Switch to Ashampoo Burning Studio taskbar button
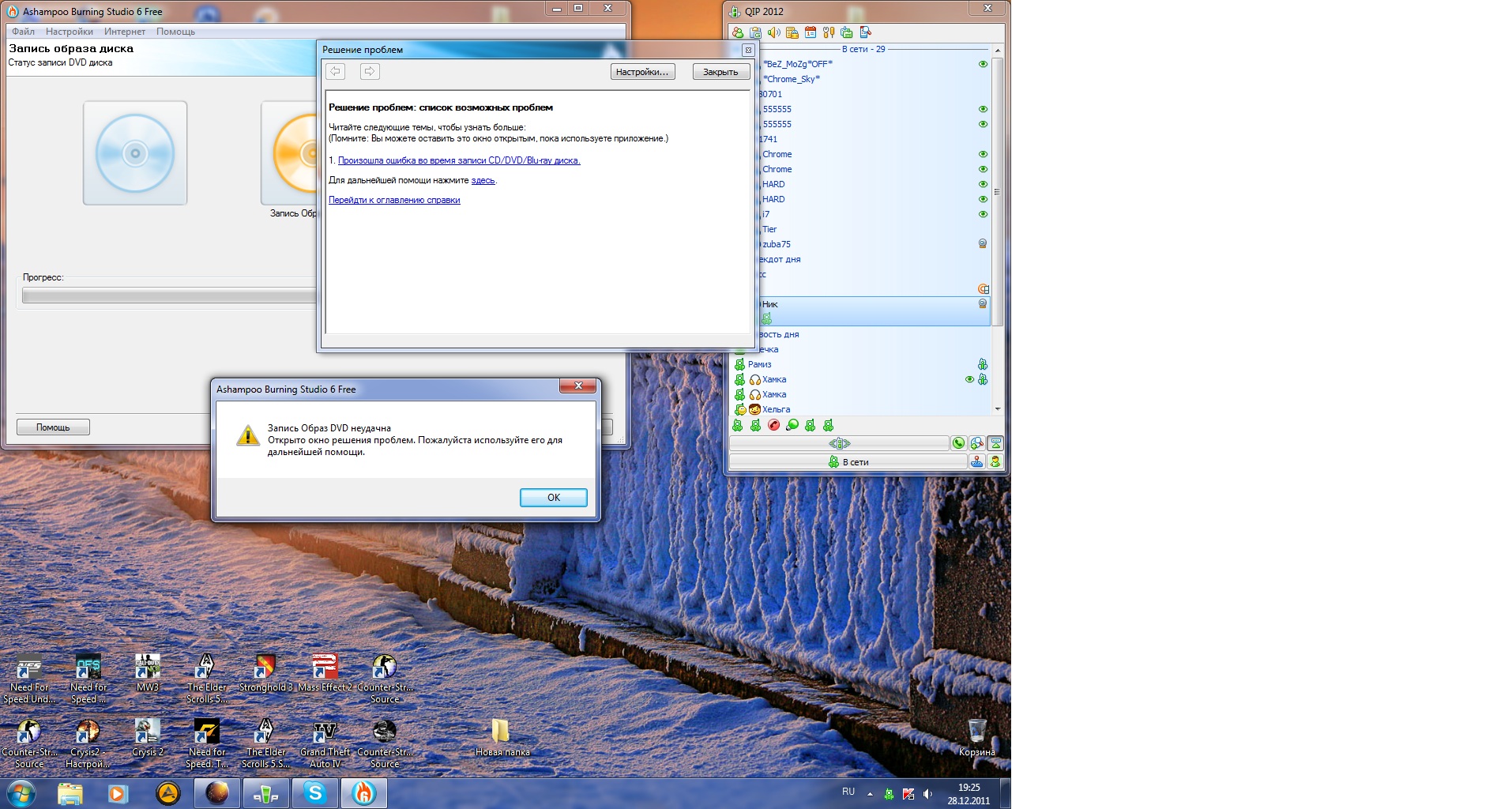The width and height of the screenshot is (1512, 809). 363,793
